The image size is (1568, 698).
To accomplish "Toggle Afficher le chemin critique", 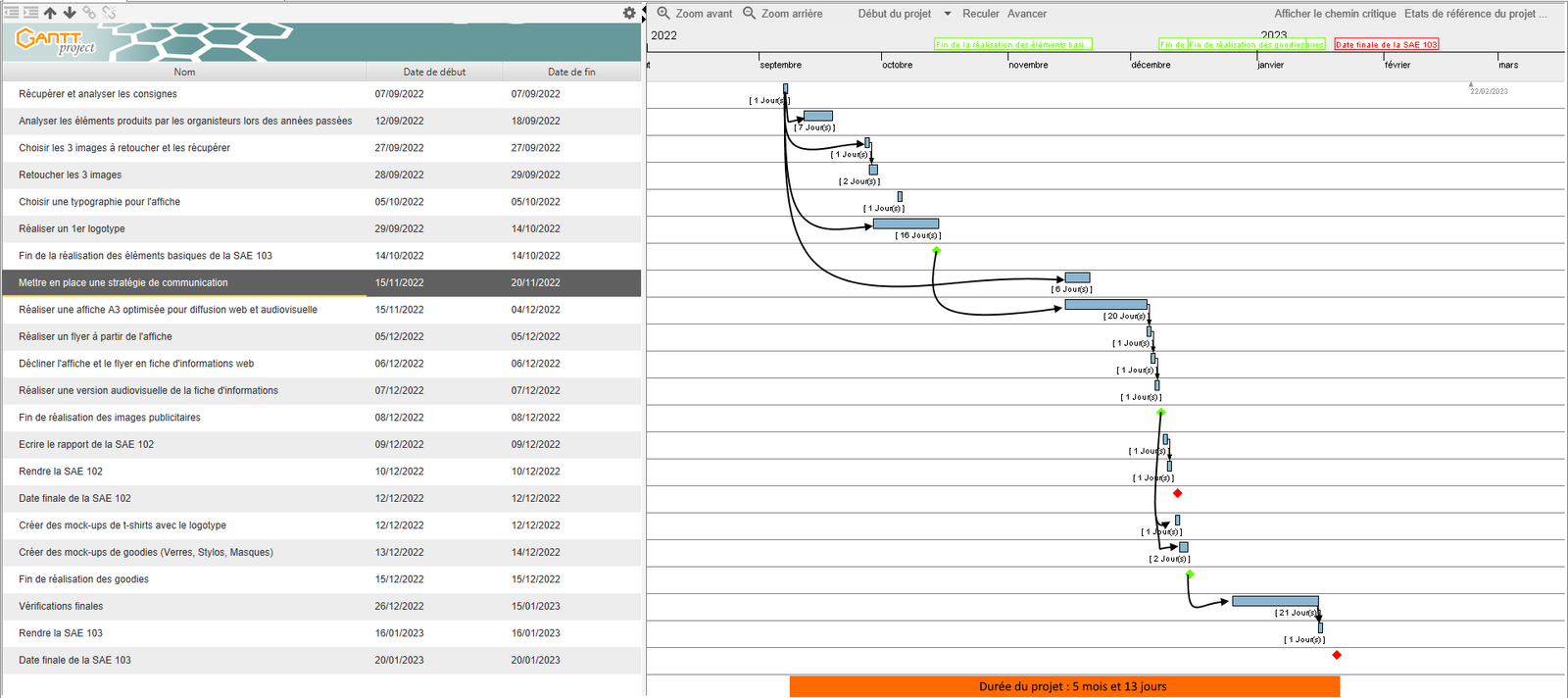I will tap(1335, 14).
